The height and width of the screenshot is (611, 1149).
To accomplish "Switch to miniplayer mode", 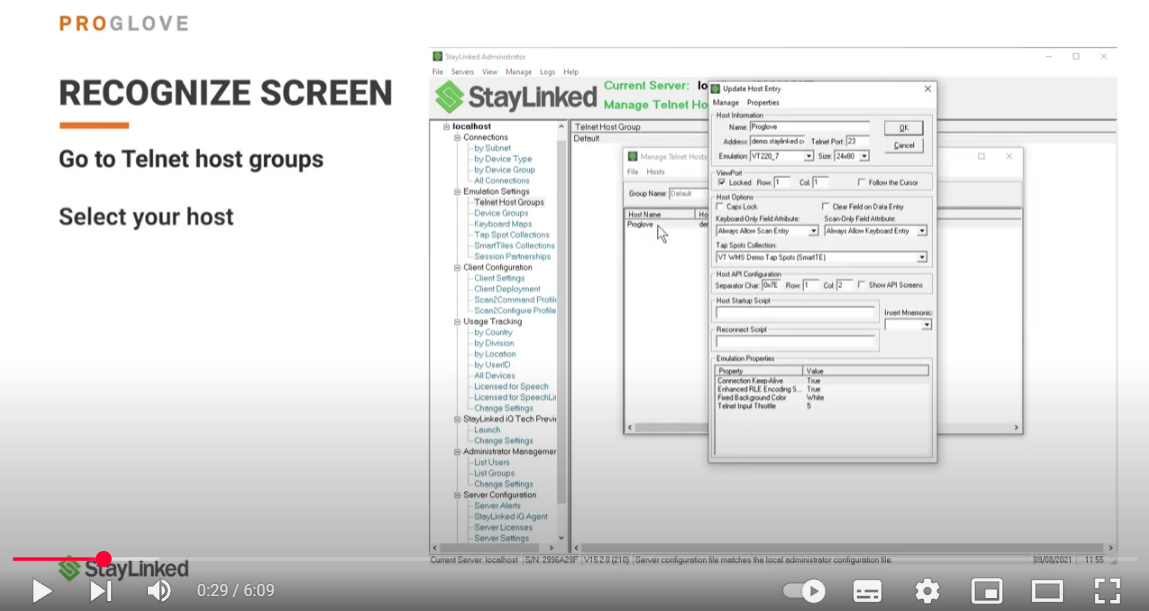I will pyautogui.click(x=987, y=591).
